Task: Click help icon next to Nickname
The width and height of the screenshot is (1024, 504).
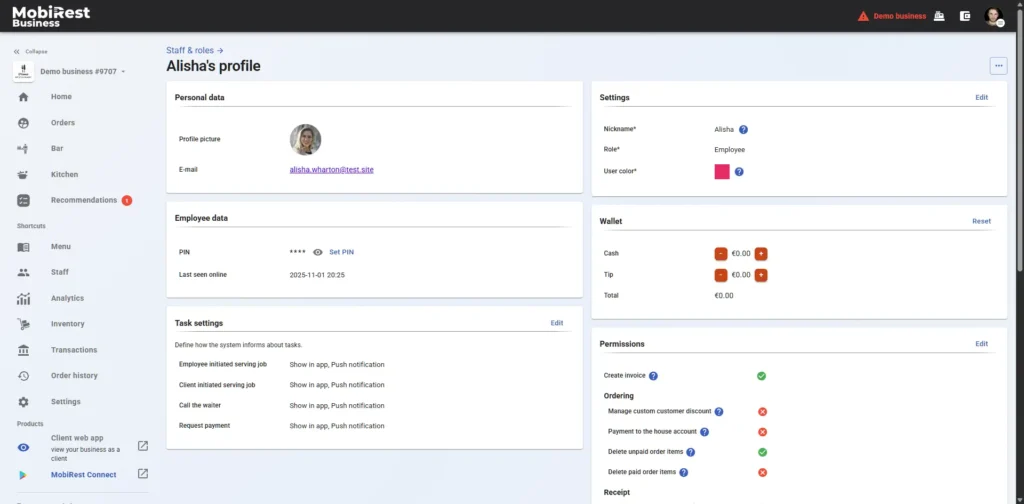Action: tap(743, 129)
